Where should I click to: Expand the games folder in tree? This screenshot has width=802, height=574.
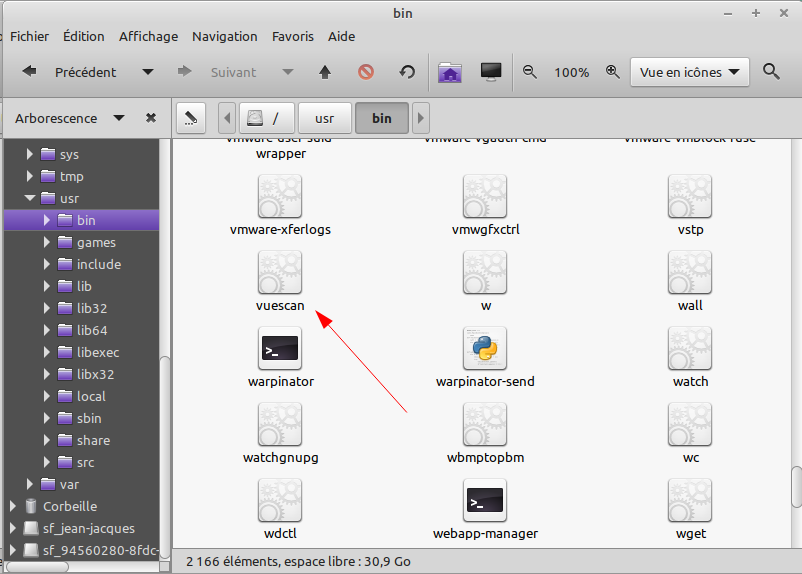tap(47, 242)
